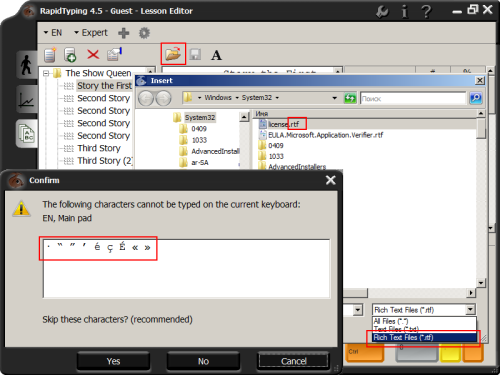Image resolution: width=500 pixels, height=375 pixels.
Task: Open the EN language dropdown
Action: coord(53,33)
